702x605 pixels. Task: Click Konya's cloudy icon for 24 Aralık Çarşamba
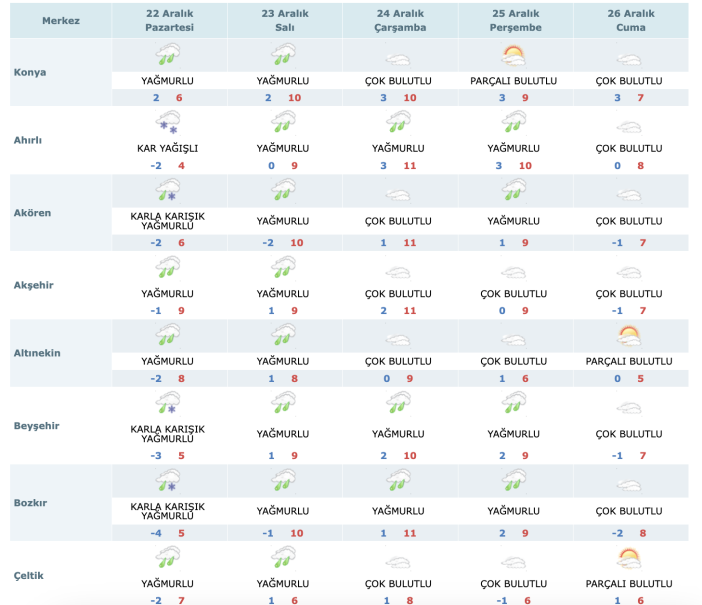(398, 58)
